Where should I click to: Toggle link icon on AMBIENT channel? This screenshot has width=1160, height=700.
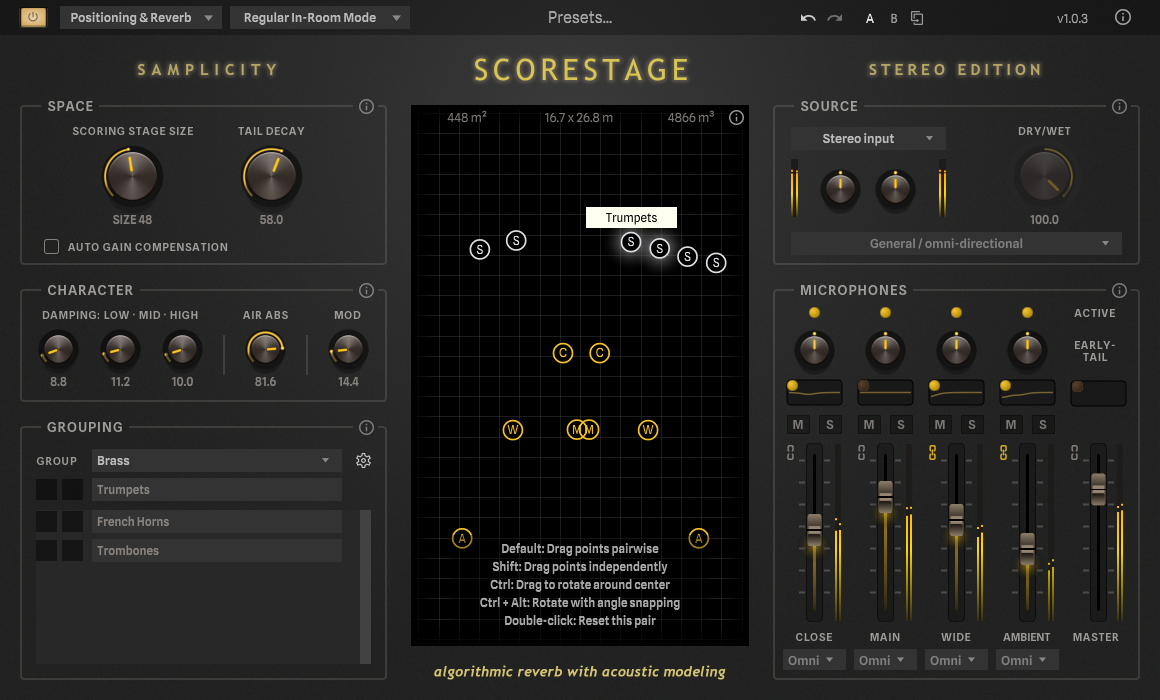pyautogui.click(x=1003, y=452)
